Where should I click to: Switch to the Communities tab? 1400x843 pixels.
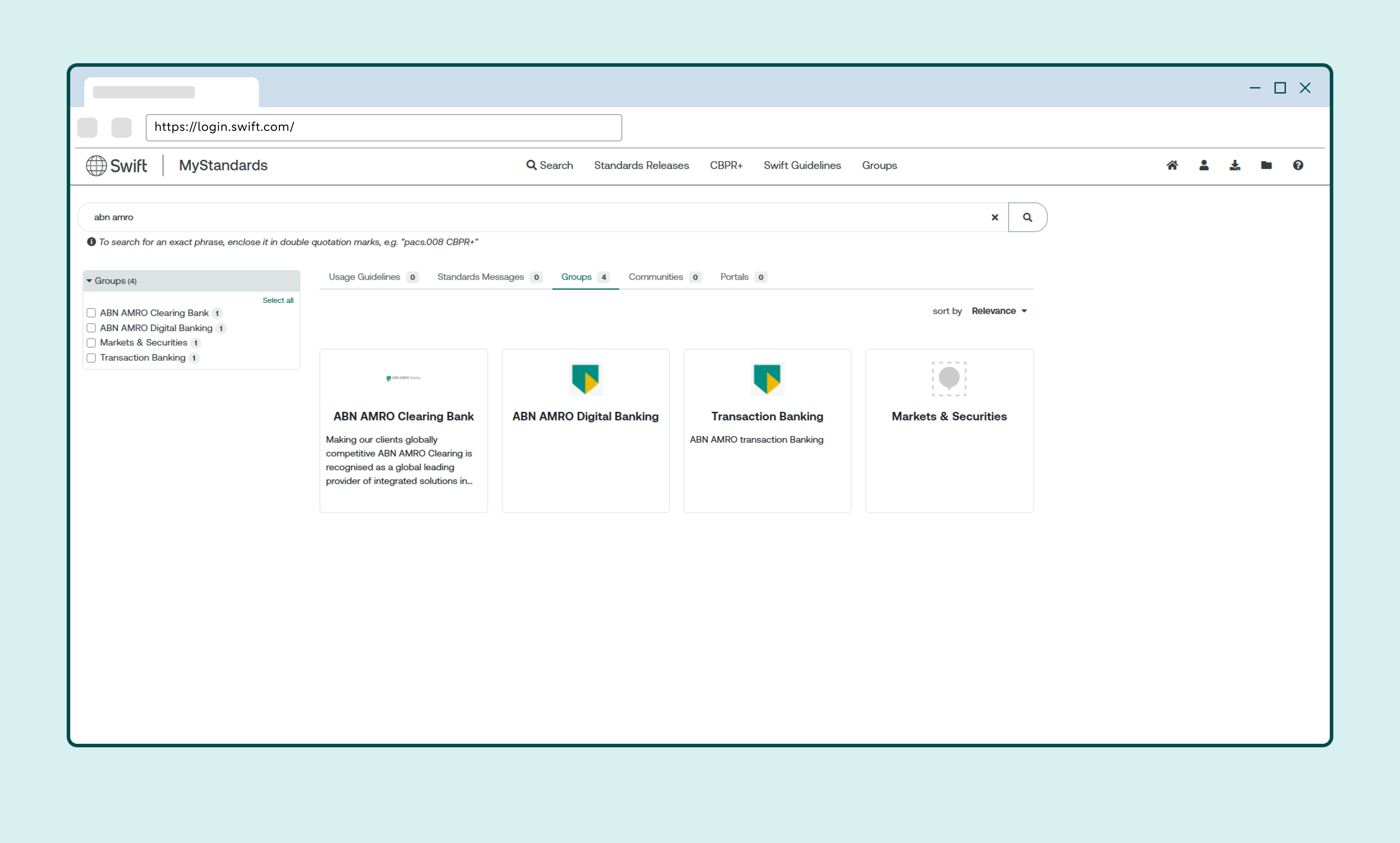pyautogui.click(x=665, y=277)
